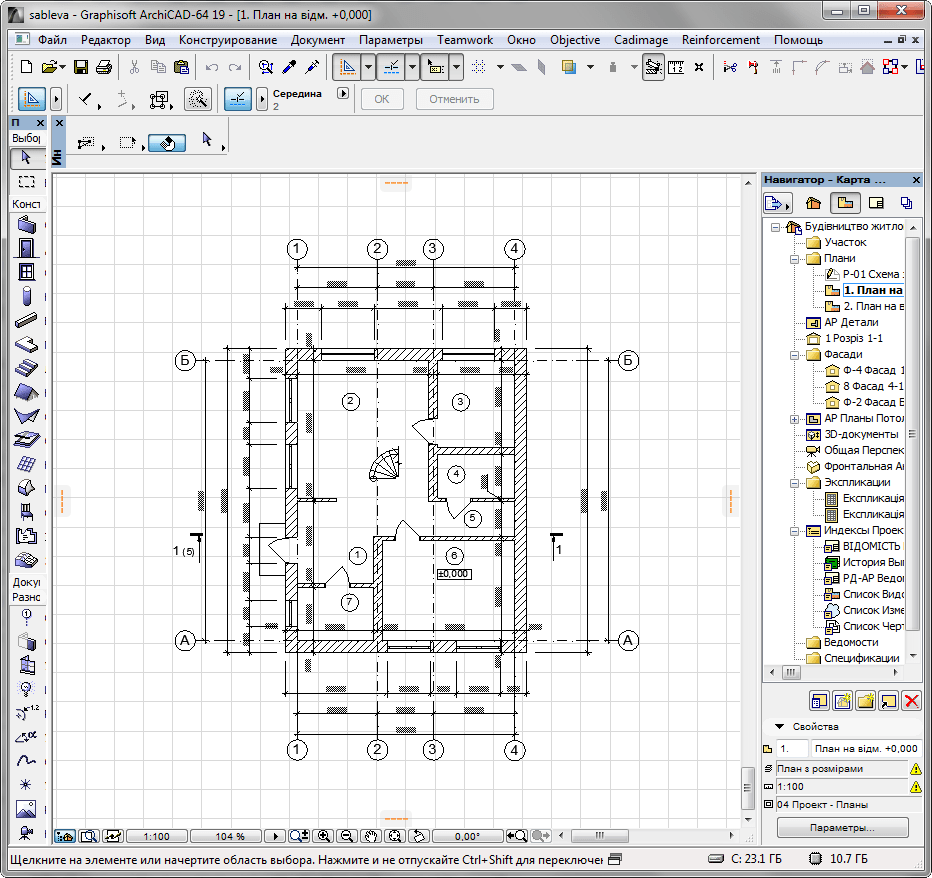Toggle the snap guides button in the toolbar
The width and height of the screenshot is (932, 878).
391,68
